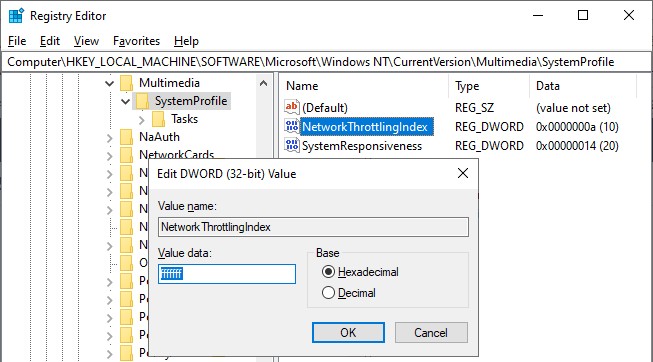
Task: Open the Help menu
Action: [x=186, y=41]
